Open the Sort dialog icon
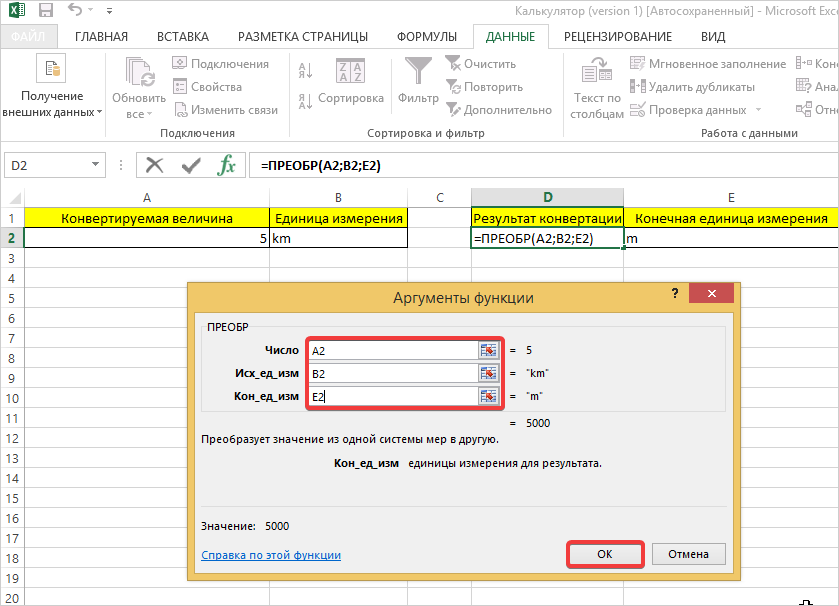This screenshot has height=606, width=839. [x=350, y=72]
